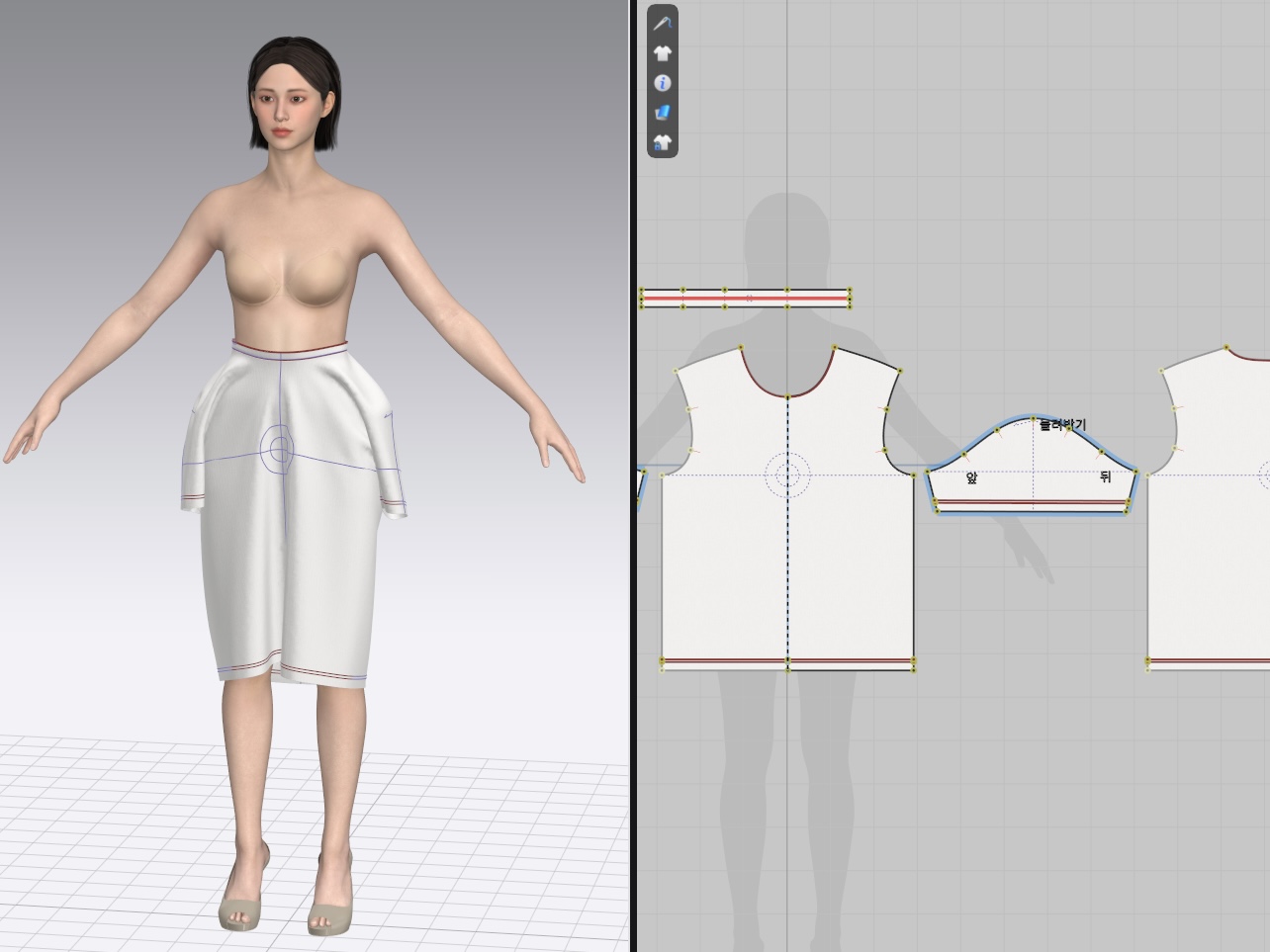Viewport: 1270px width, 952px height.
Task: Click the '뒤' label on the sleeve
Action: click(x=1105, y=477)
